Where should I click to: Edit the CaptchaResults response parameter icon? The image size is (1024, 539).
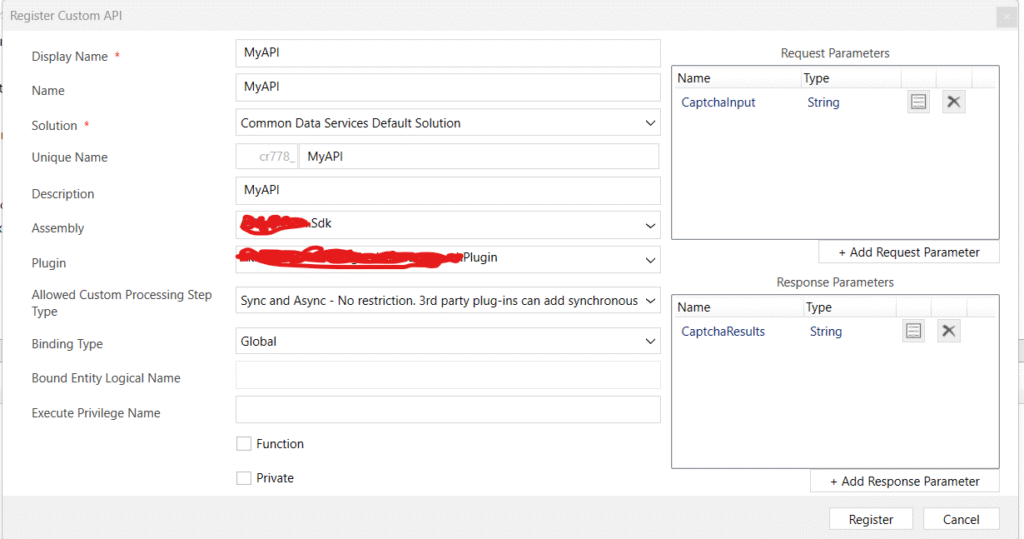click(x=913, y=331)
